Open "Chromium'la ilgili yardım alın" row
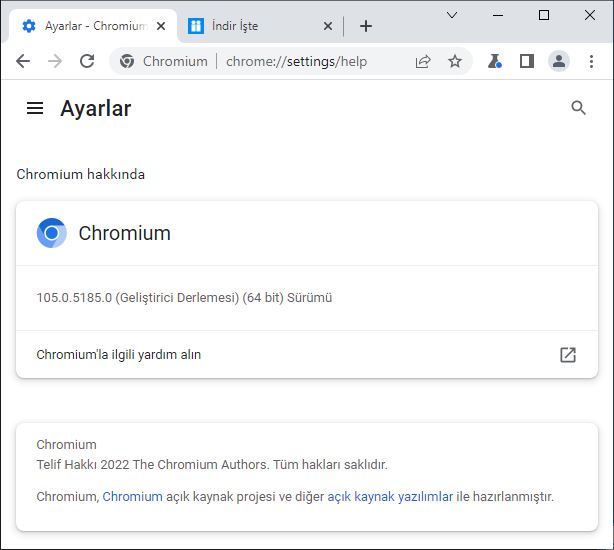This screenshot has width=614, height=550. coord(307,355)
